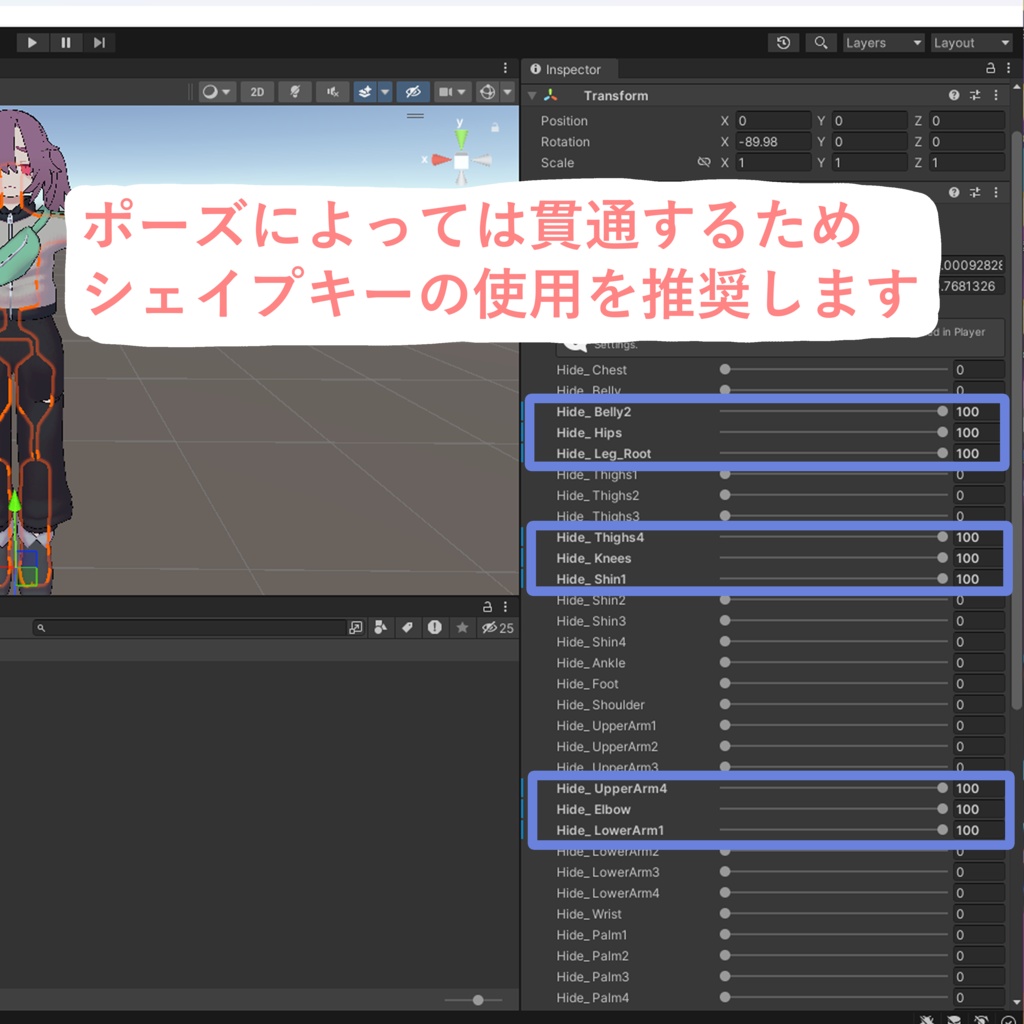Click the favorites star icon
The width and height of the screenshot is (1024, 1024).
point(462,628)
